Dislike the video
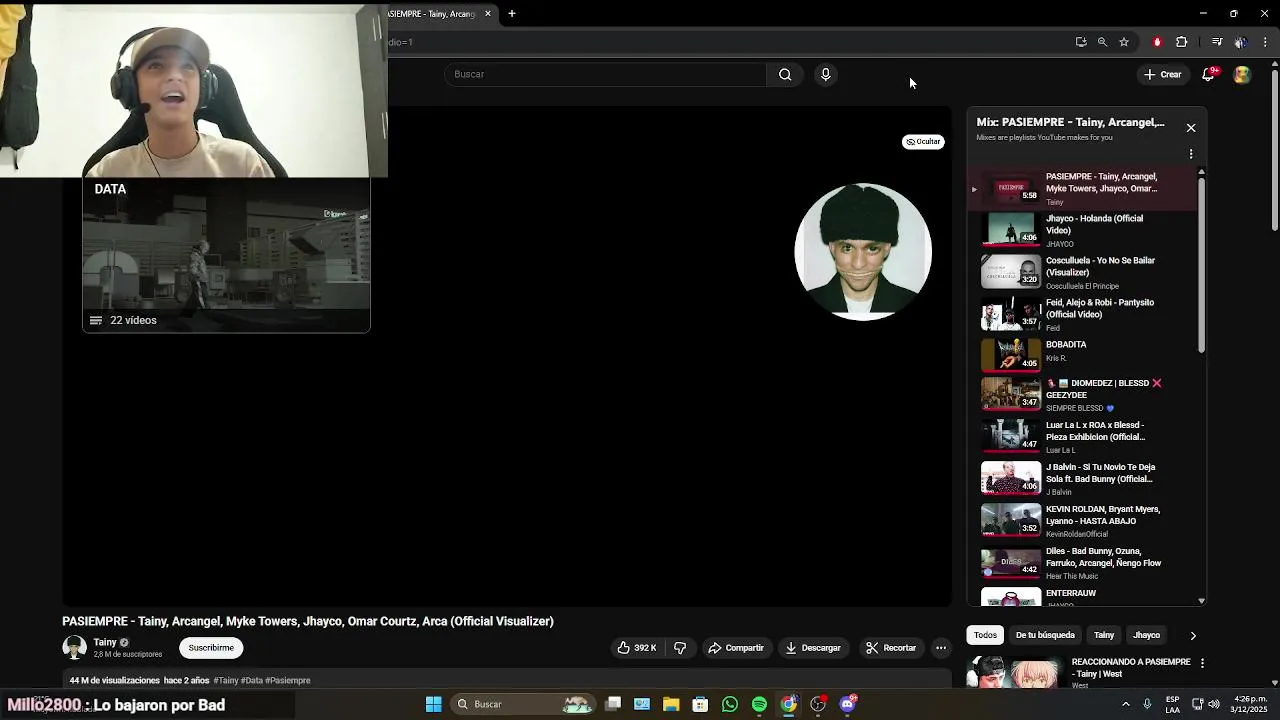 point(680,648)
